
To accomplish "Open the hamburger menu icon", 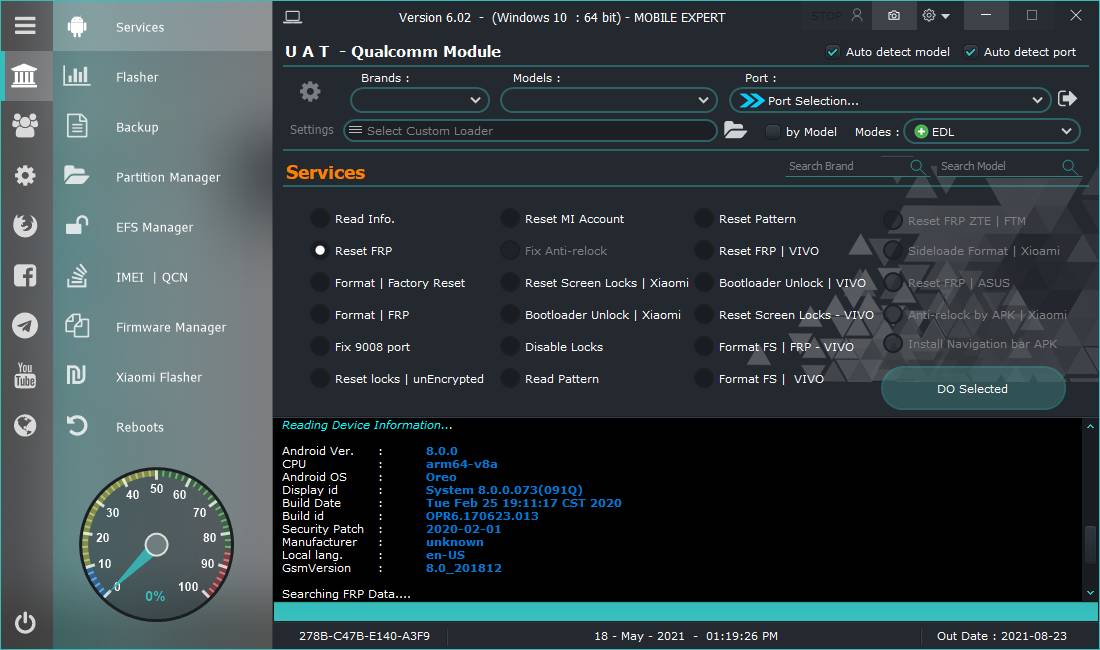I will click(x=25, y=26).
